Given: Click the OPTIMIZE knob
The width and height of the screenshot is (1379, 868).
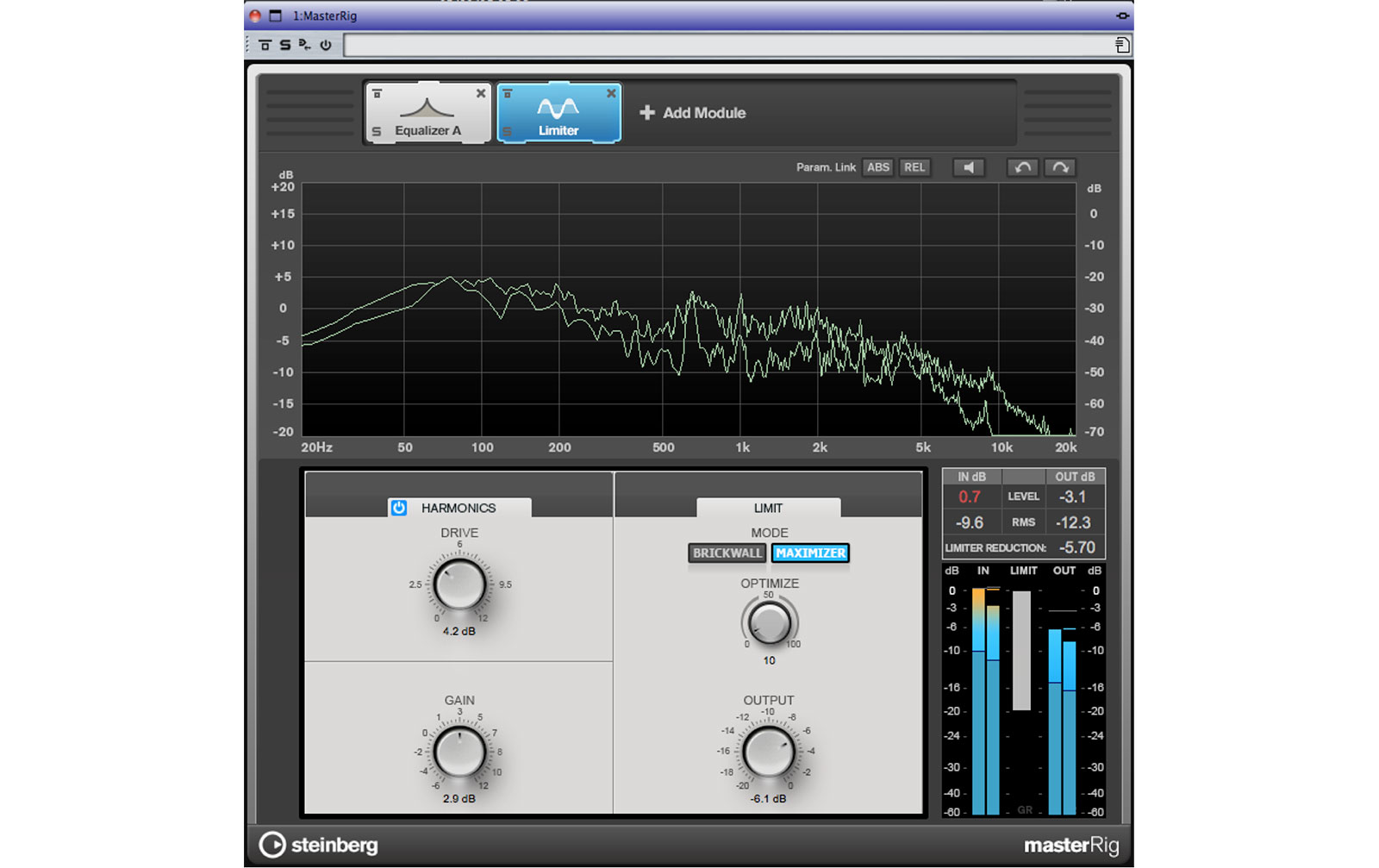Looking at the screenshot, I should [769, 621].
